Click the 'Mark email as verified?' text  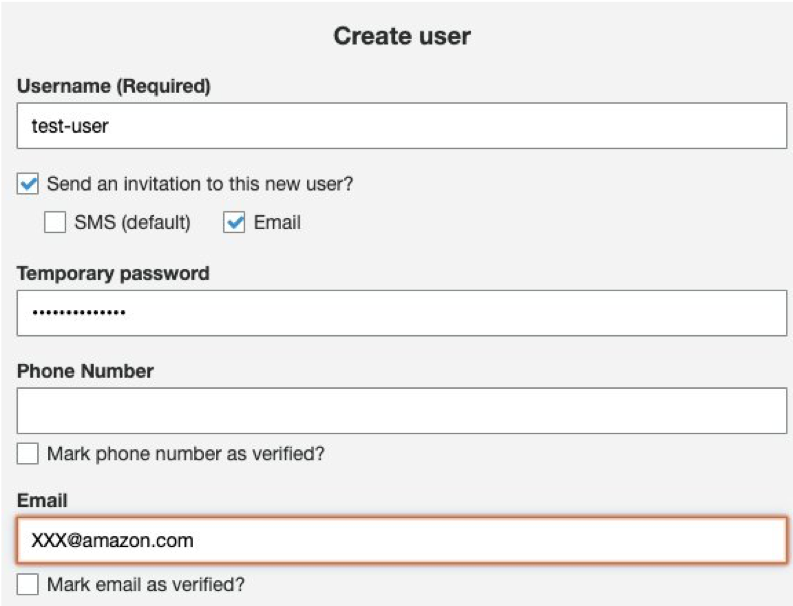146,584
